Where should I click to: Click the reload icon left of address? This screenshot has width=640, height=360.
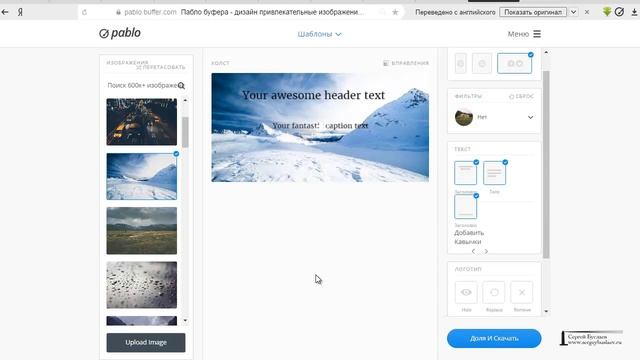point(84,12)
